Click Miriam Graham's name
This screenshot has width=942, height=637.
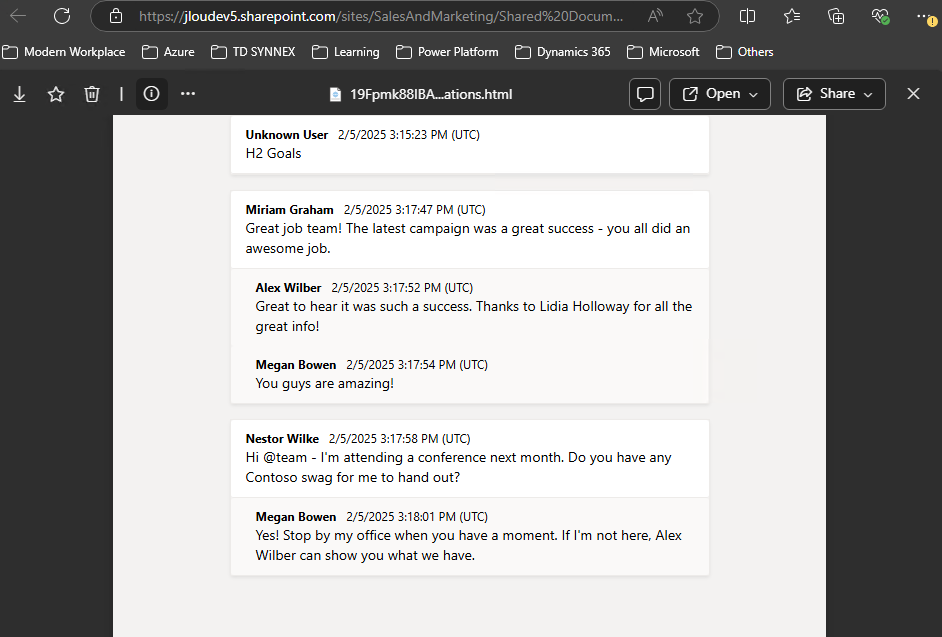pos(290,210)
